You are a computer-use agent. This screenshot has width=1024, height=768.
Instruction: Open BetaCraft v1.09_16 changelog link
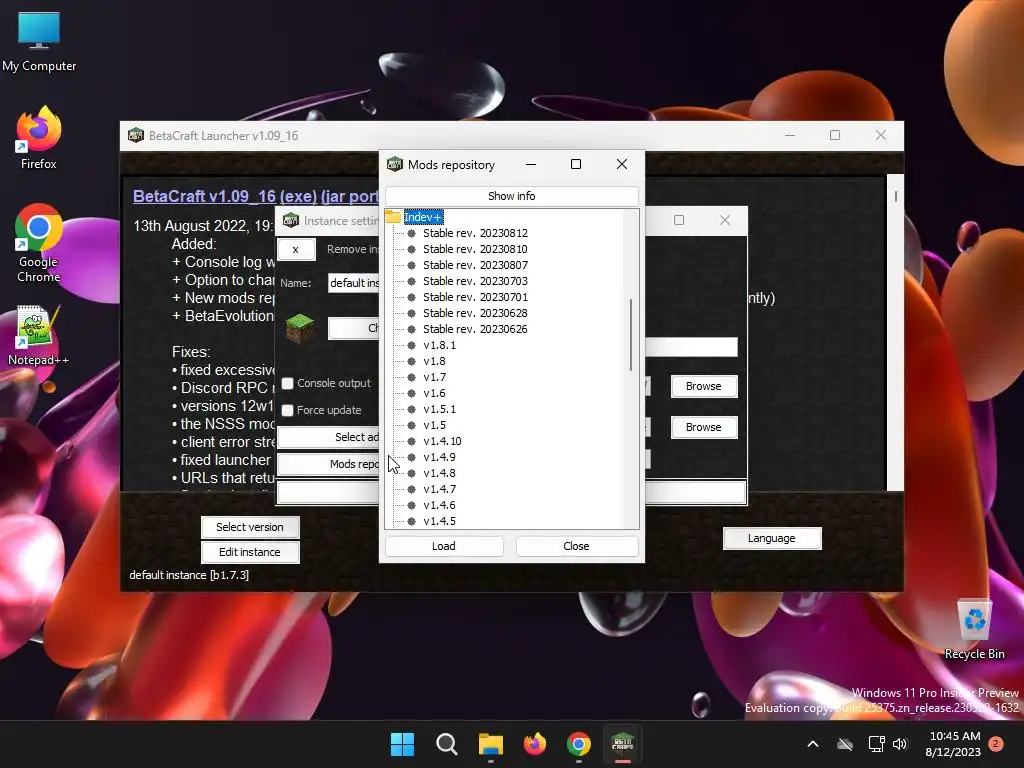255,196
